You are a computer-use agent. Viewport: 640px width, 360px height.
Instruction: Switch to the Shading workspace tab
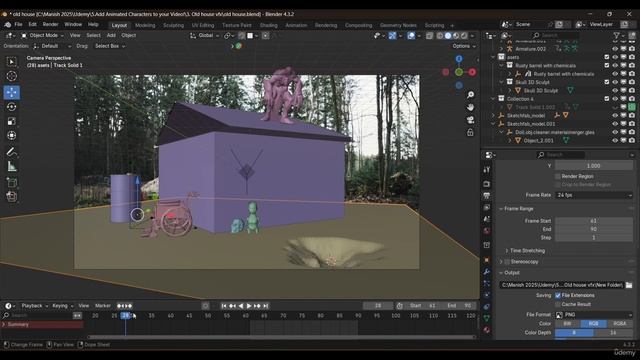(x=268, y=25)
